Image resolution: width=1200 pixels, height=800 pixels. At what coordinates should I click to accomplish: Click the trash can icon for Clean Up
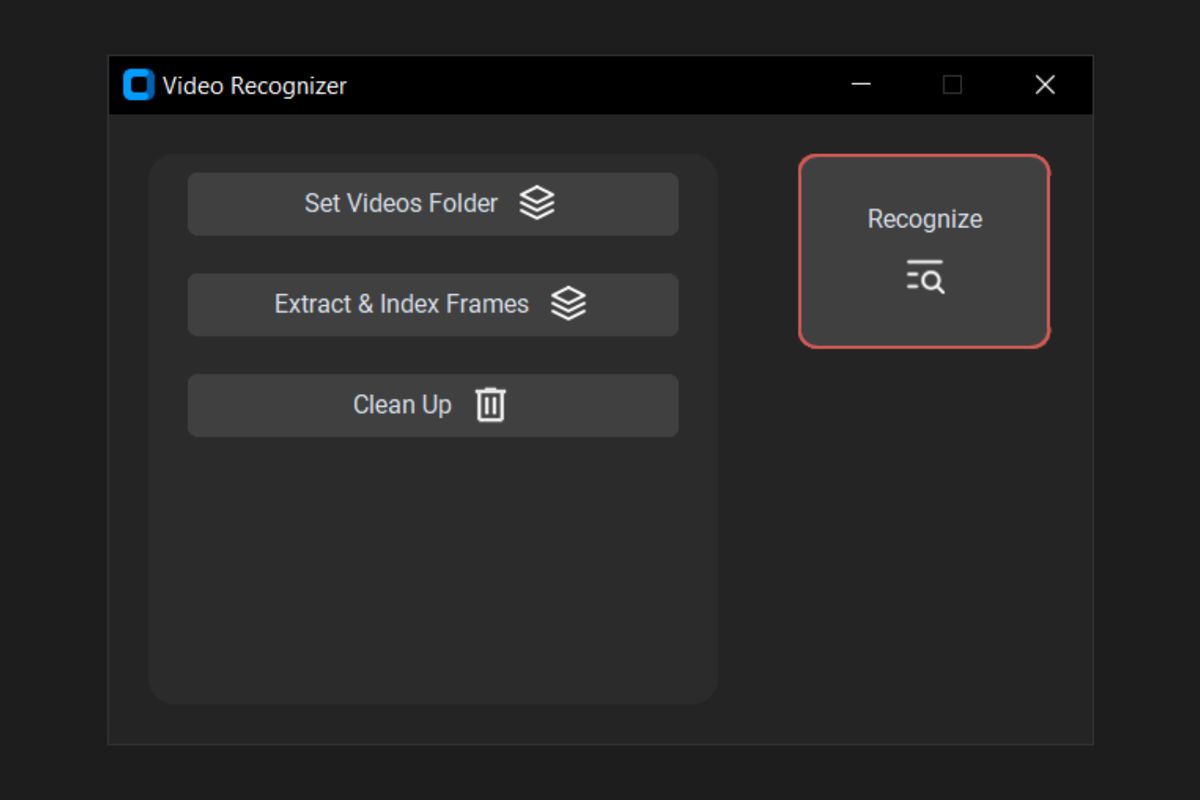tap(490, 405)
